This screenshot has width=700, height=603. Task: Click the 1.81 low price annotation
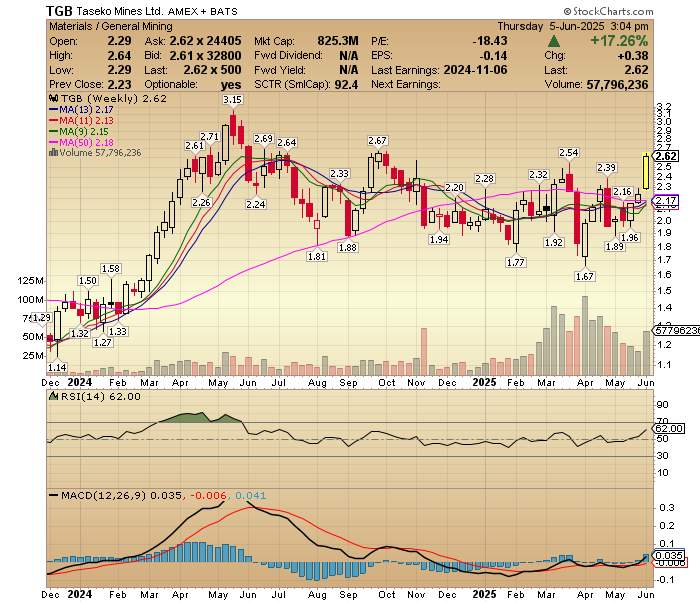(x=317, y=257)
